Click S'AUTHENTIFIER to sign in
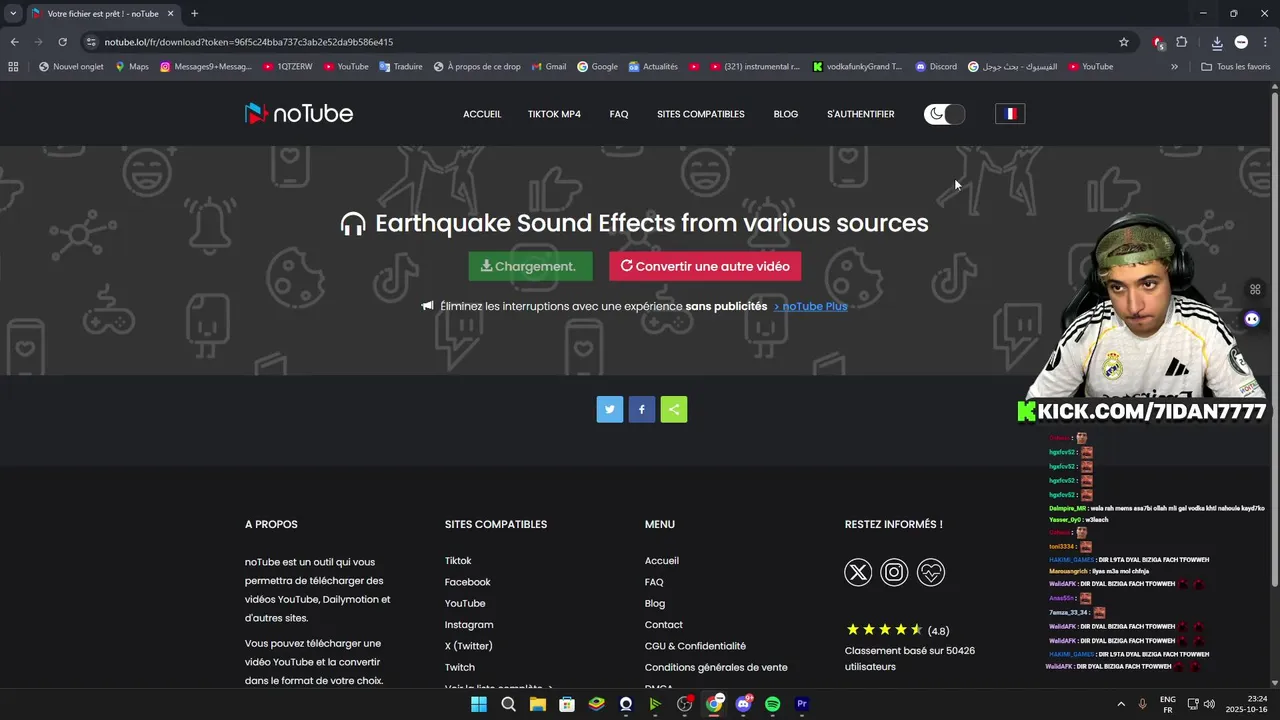This screenshot has width=1280, height=720. [x=860, y=114]
